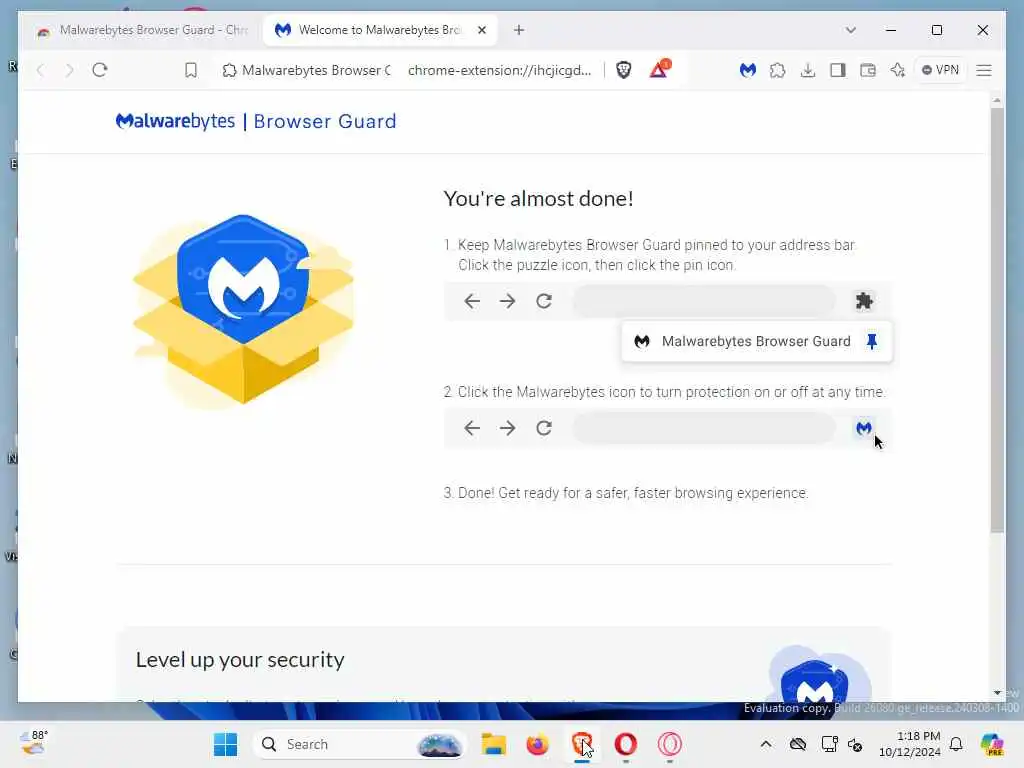Open Brave Rewards triangle icon
Image resolution: width=1024 pixels, height=768 pixels.
pos(659,69)
